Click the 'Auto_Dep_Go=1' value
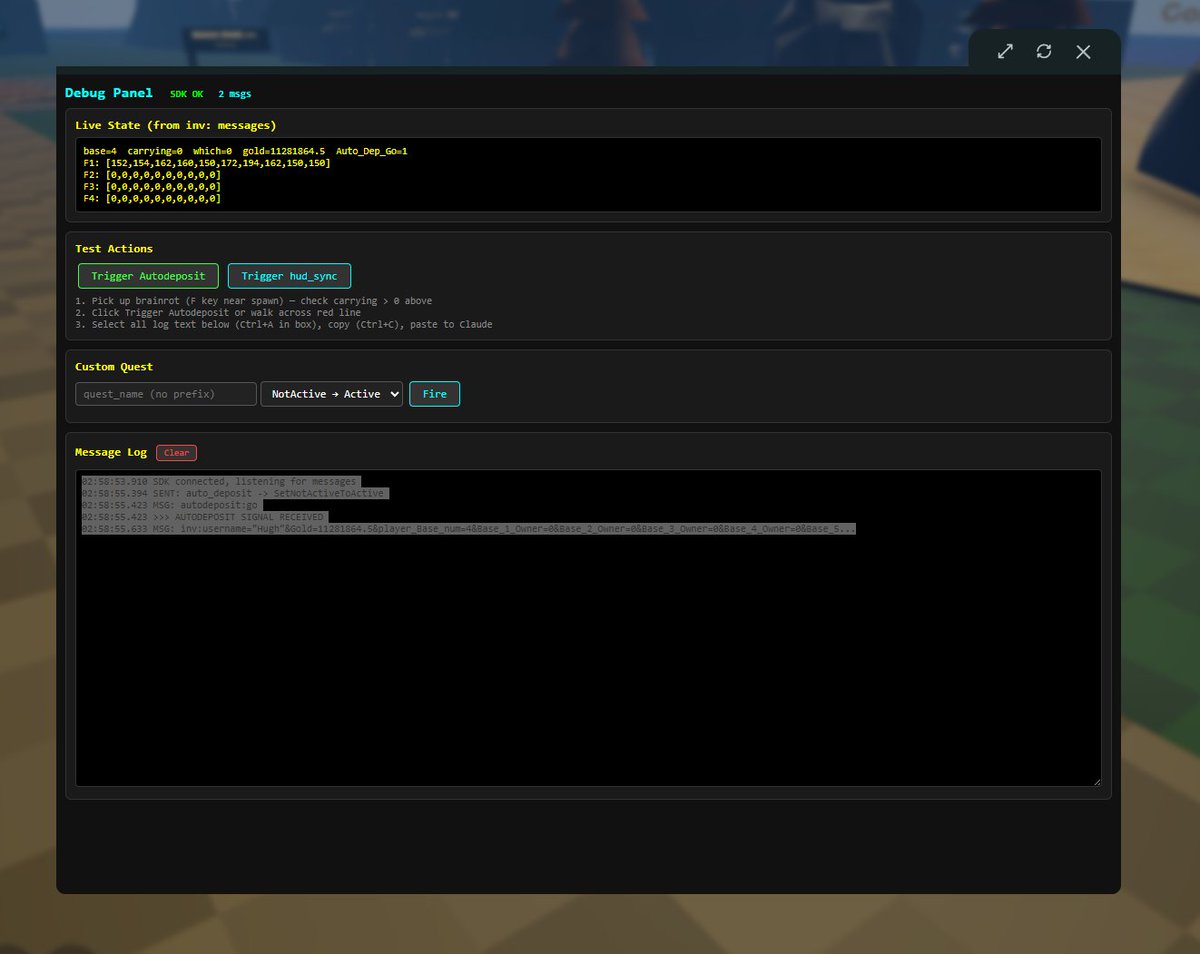 [372, 151]
